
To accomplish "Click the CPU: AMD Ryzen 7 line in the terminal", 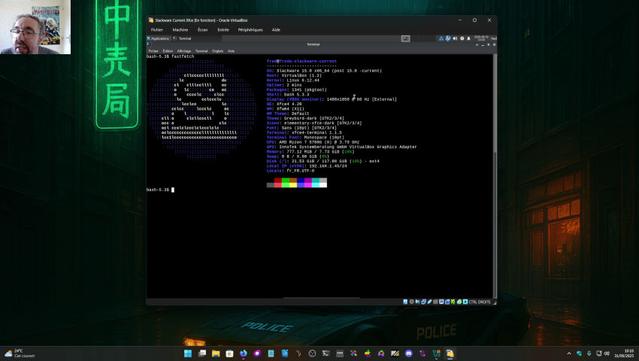I will (313, 142).
